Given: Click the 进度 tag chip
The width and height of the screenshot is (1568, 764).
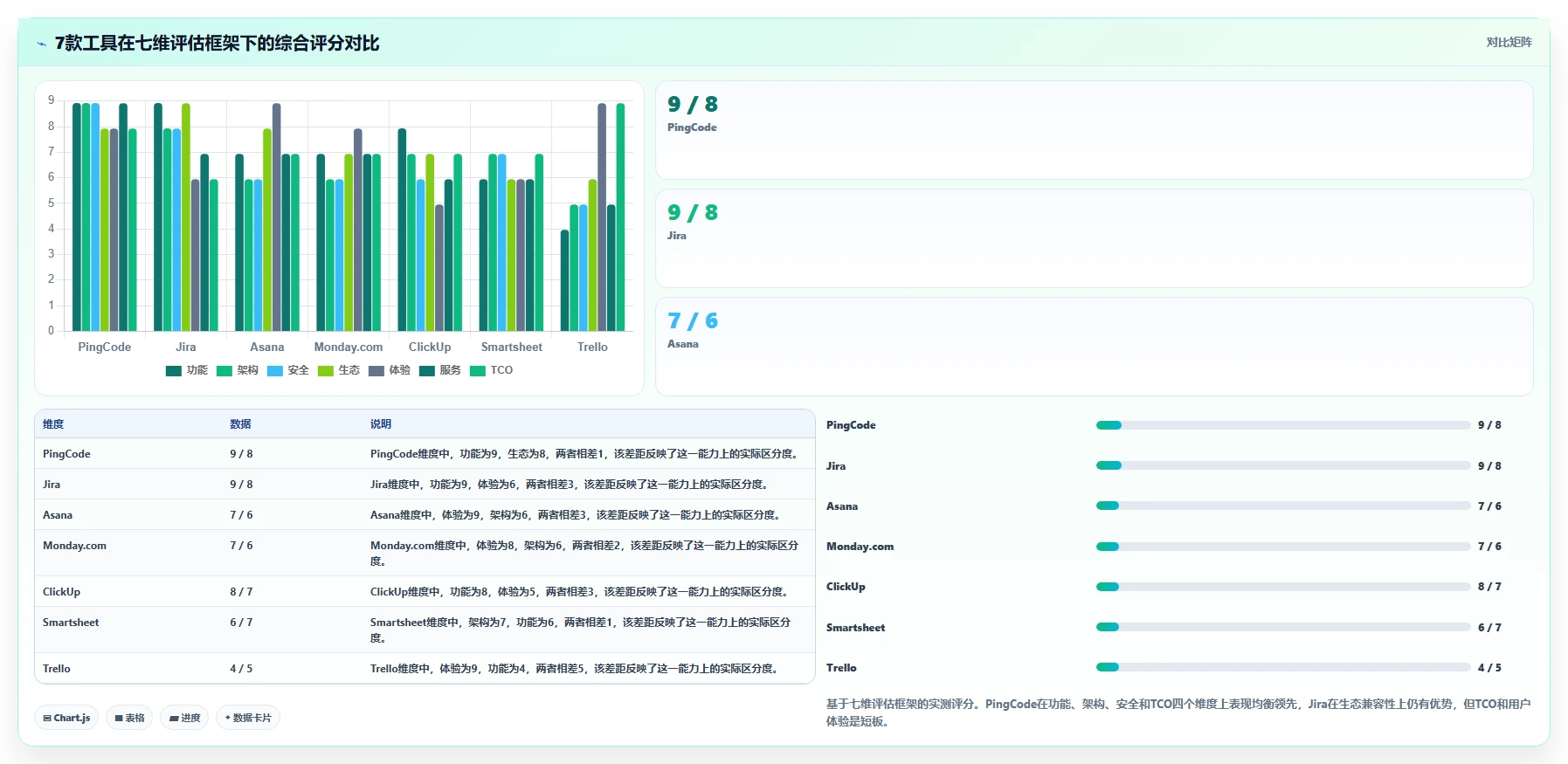Looking at the screenshot, I should [184, 718].
